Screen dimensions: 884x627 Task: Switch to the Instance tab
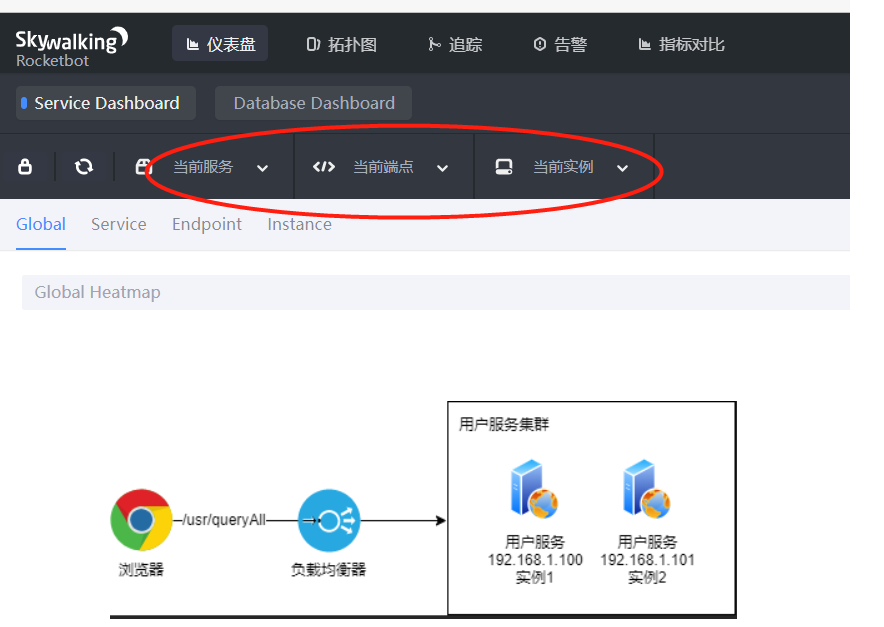click(299, 224)
